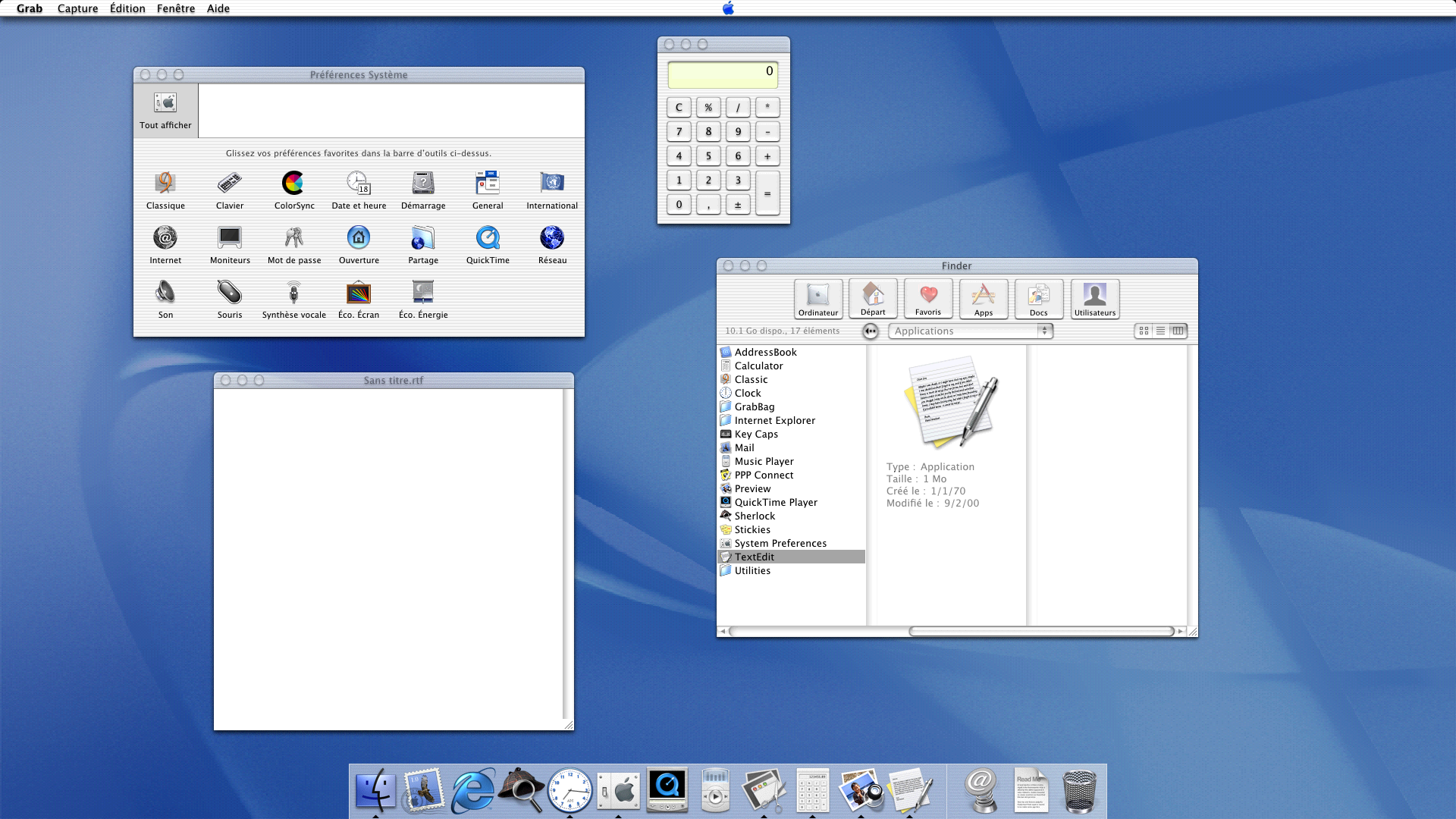1456x819 pixels.
Task: Click the 7 key on Calculator
Action: point(679,132)
